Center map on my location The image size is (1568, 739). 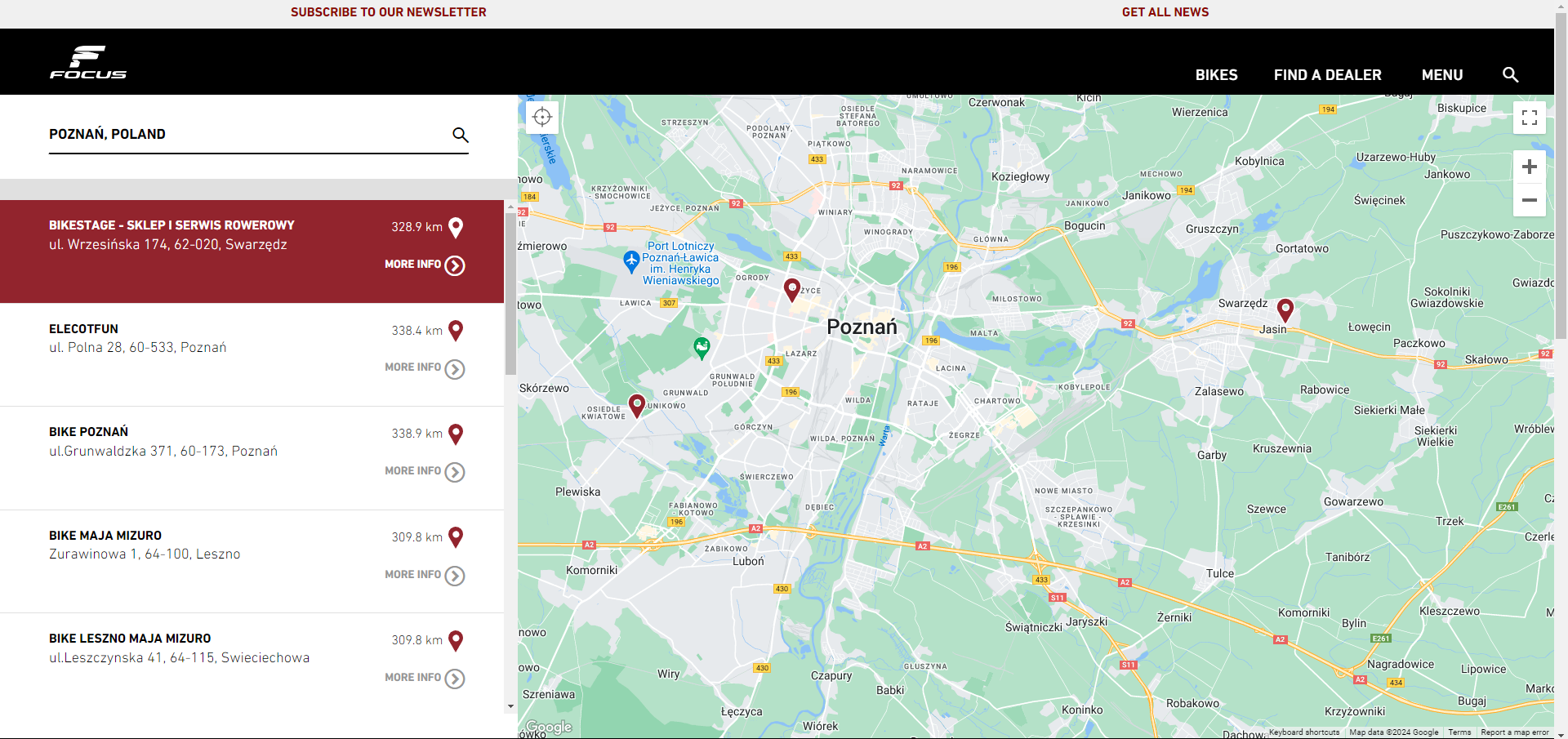pos(542,118)
